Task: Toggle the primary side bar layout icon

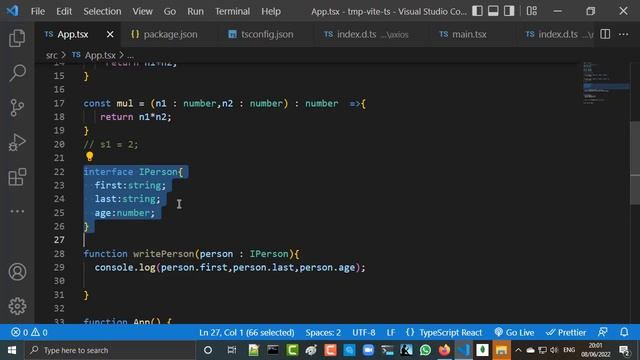Action: click(x=477, y=11)
